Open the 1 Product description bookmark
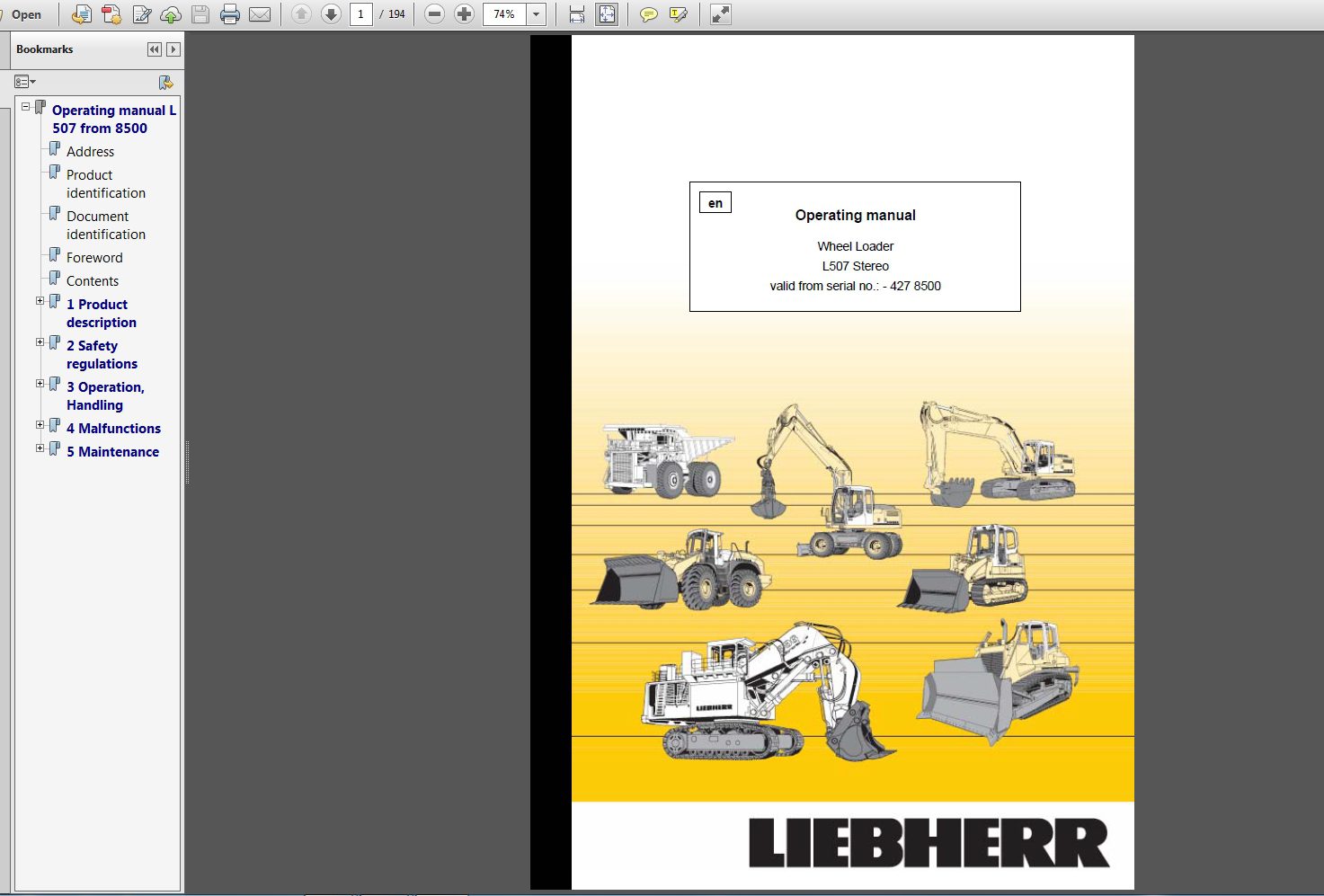 click(x=102, y=313)
